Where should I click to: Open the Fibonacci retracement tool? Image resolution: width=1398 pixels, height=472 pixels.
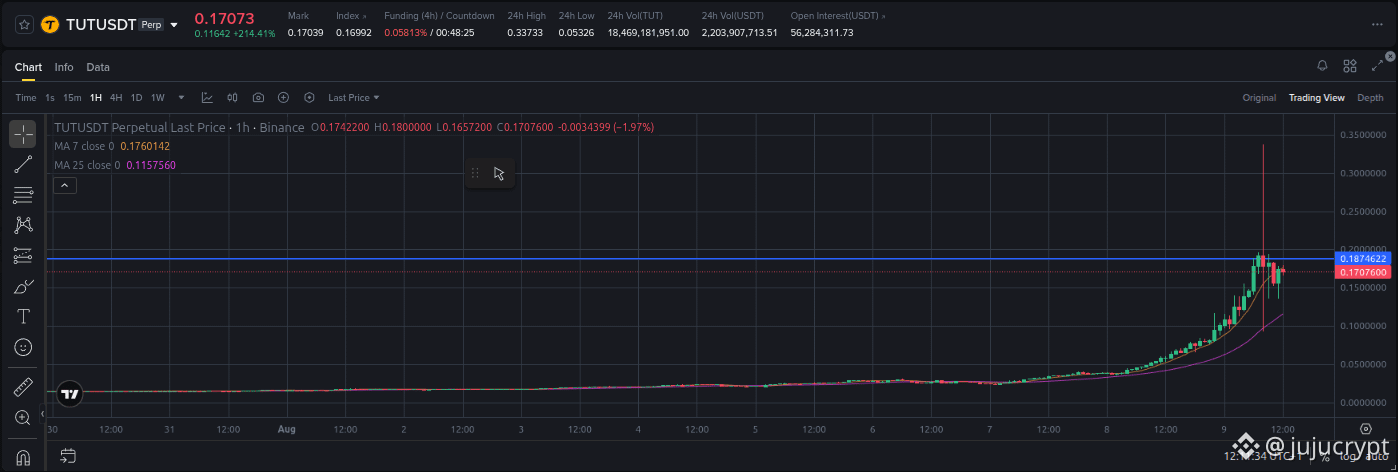[23, 195]
